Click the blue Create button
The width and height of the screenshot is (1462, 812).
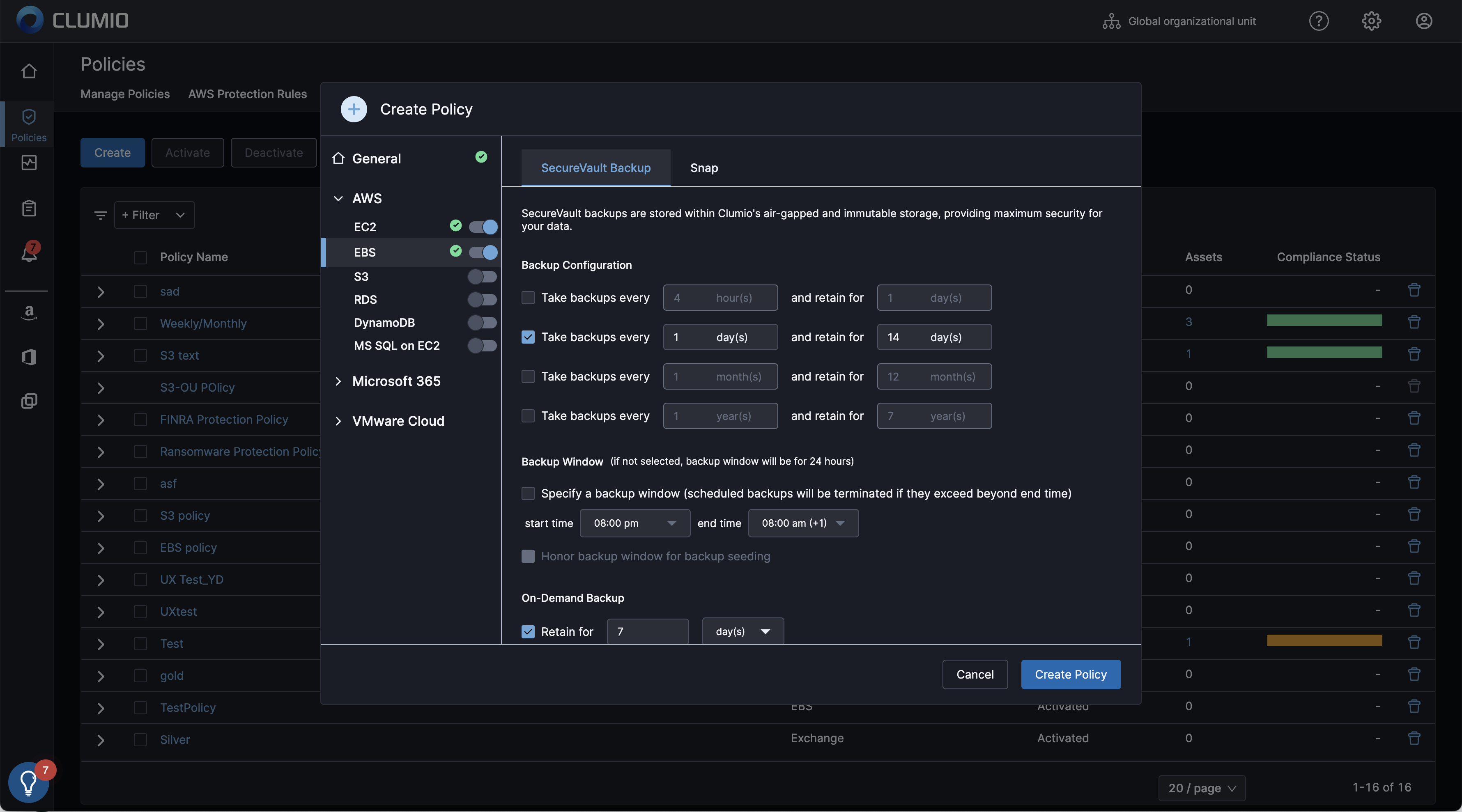[113, 153]
